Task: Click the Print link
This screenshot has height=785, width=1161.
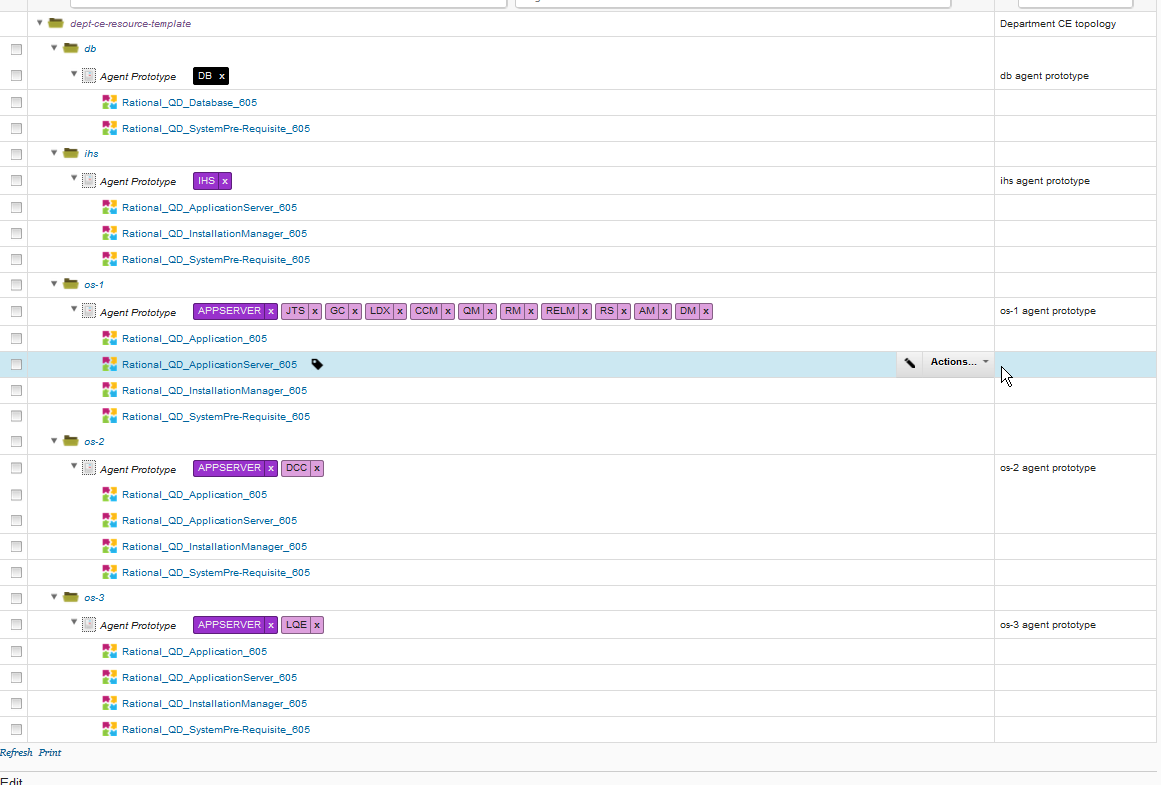Action: 50,753
